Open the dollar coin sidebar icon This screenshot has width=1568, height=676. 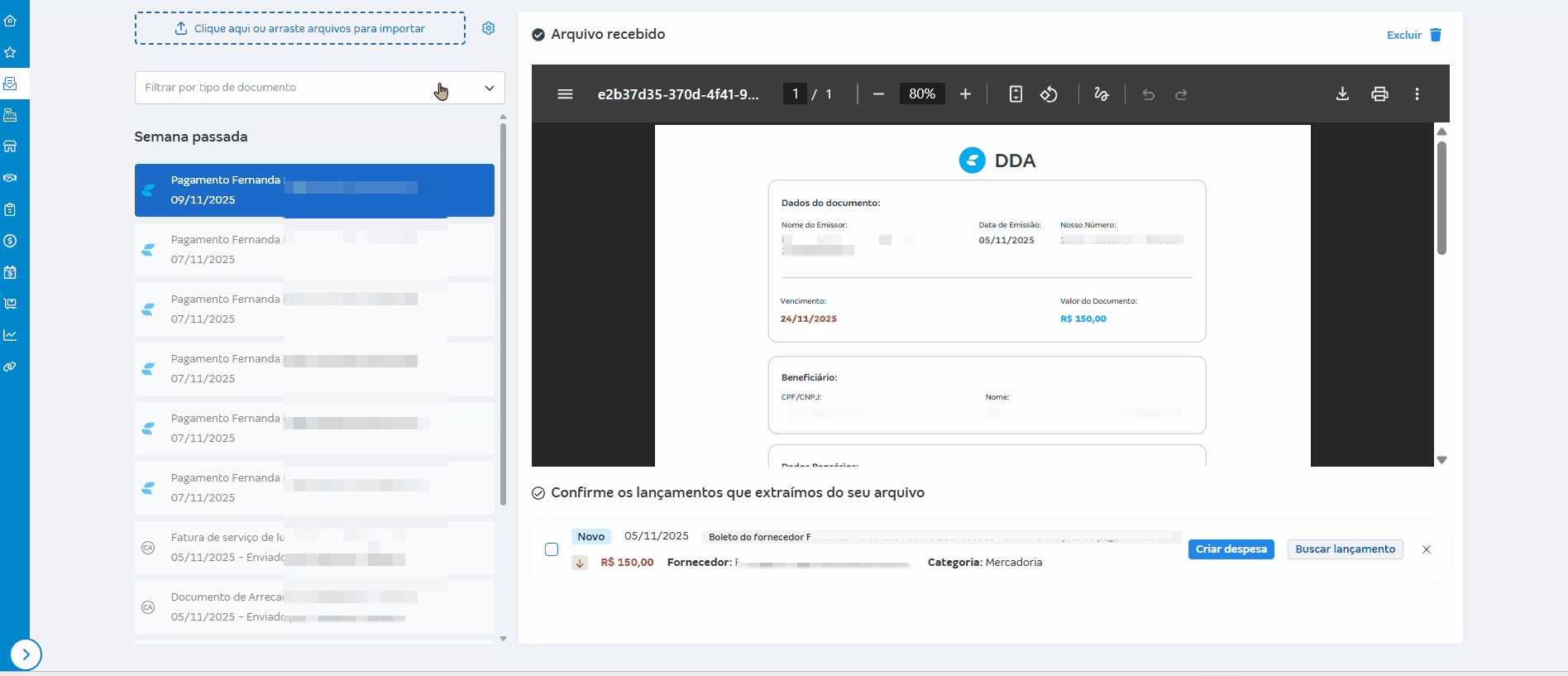[11, 241]
